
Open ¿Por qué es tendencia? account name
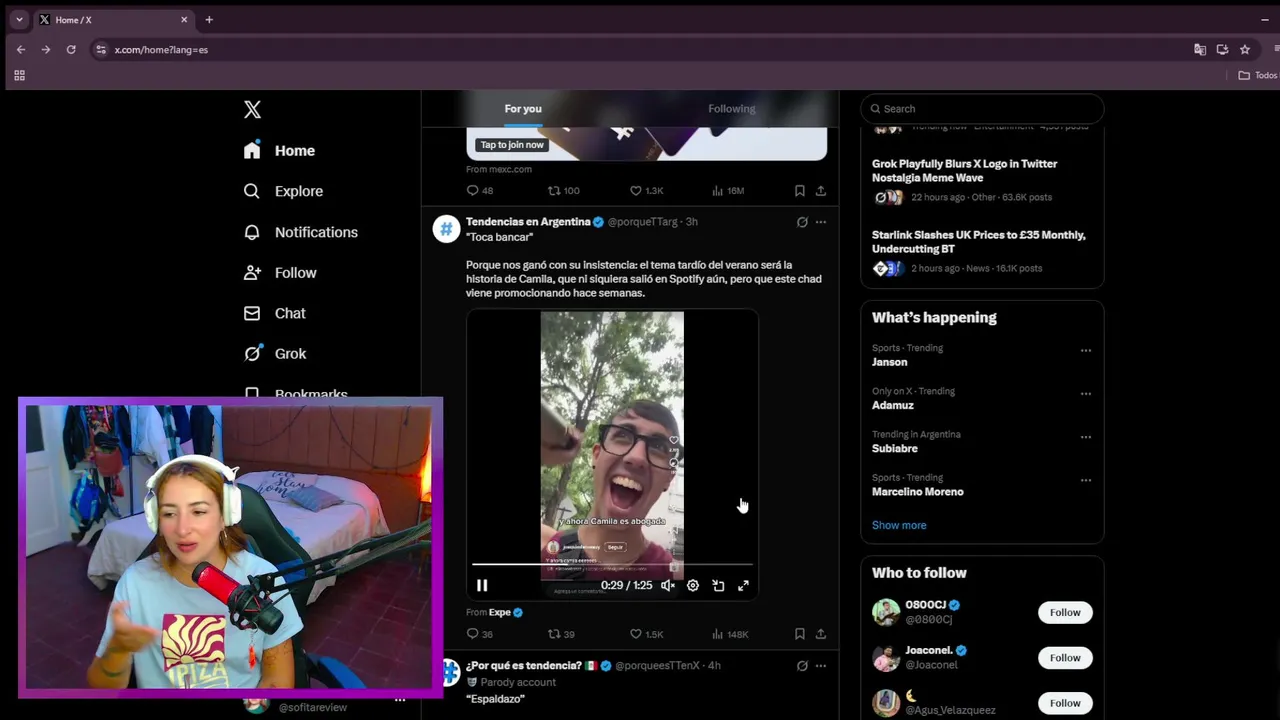[x=523, y=666]
